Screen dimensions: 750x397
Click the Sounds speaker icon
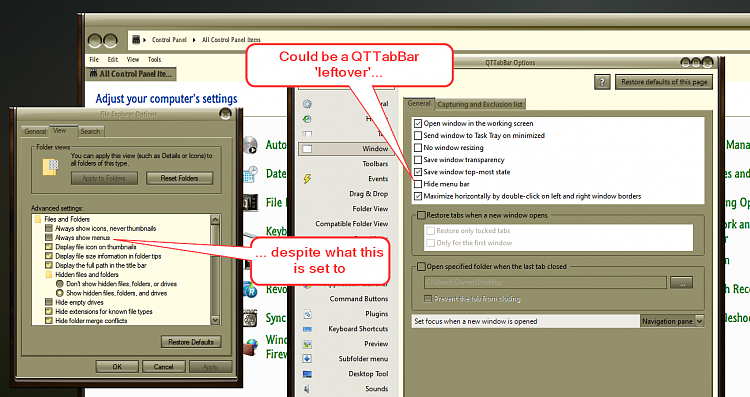[x=307, y=389]
